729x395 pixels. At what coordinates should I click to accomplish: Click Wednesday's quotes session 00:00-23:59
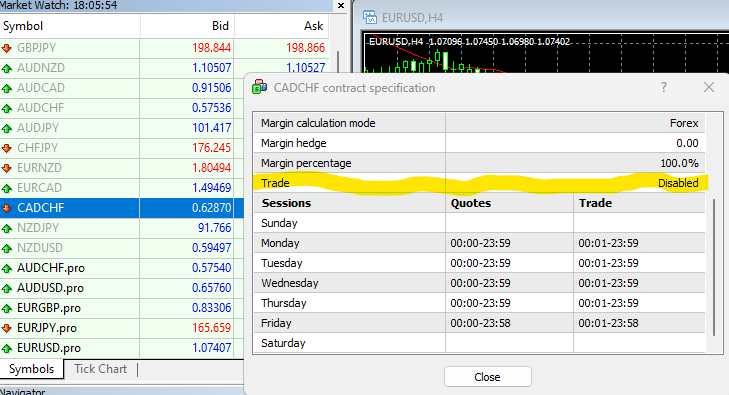point(480,283)
